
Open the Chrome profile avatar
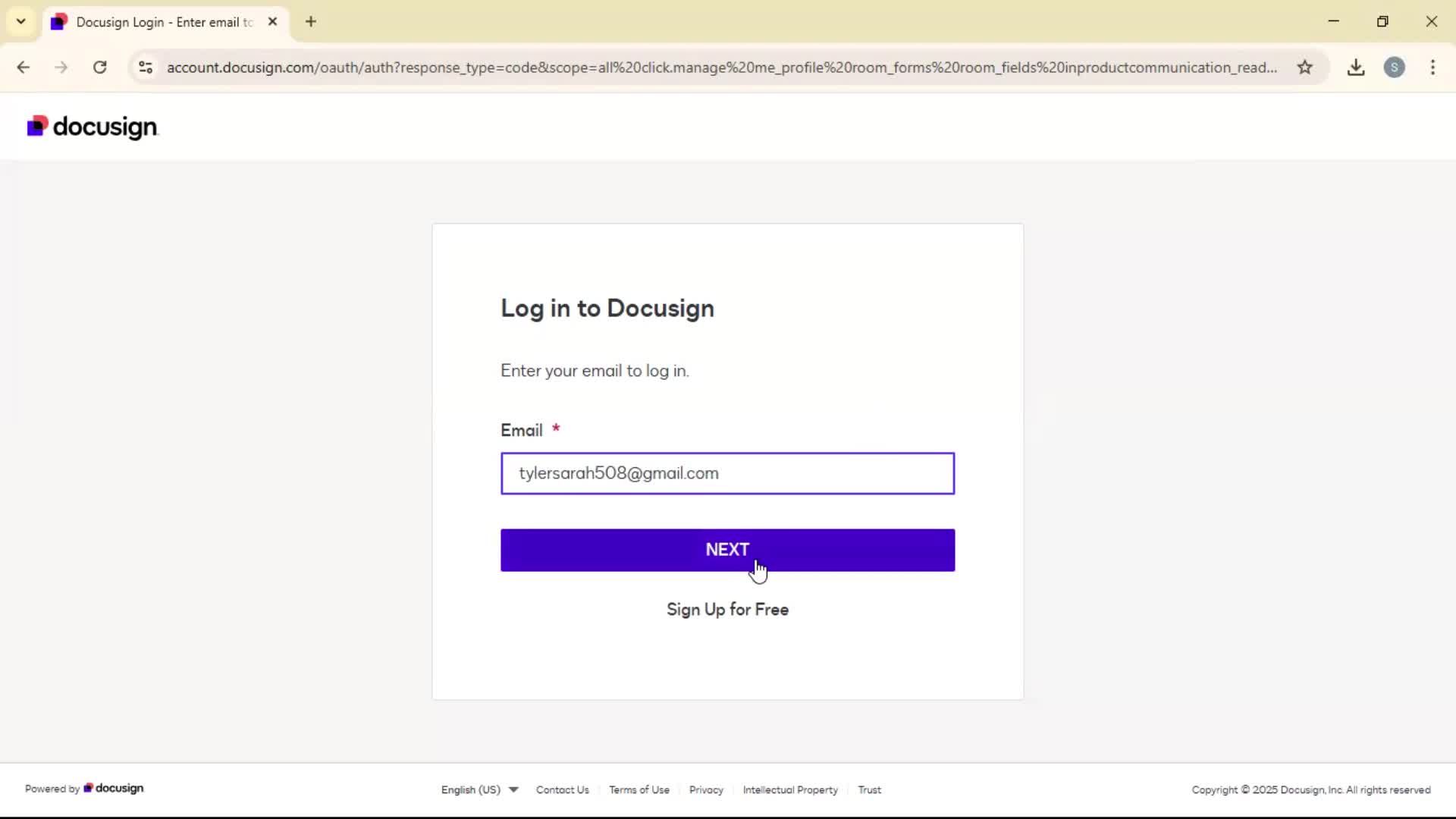pyautogui.click(x=1394, y=67)
